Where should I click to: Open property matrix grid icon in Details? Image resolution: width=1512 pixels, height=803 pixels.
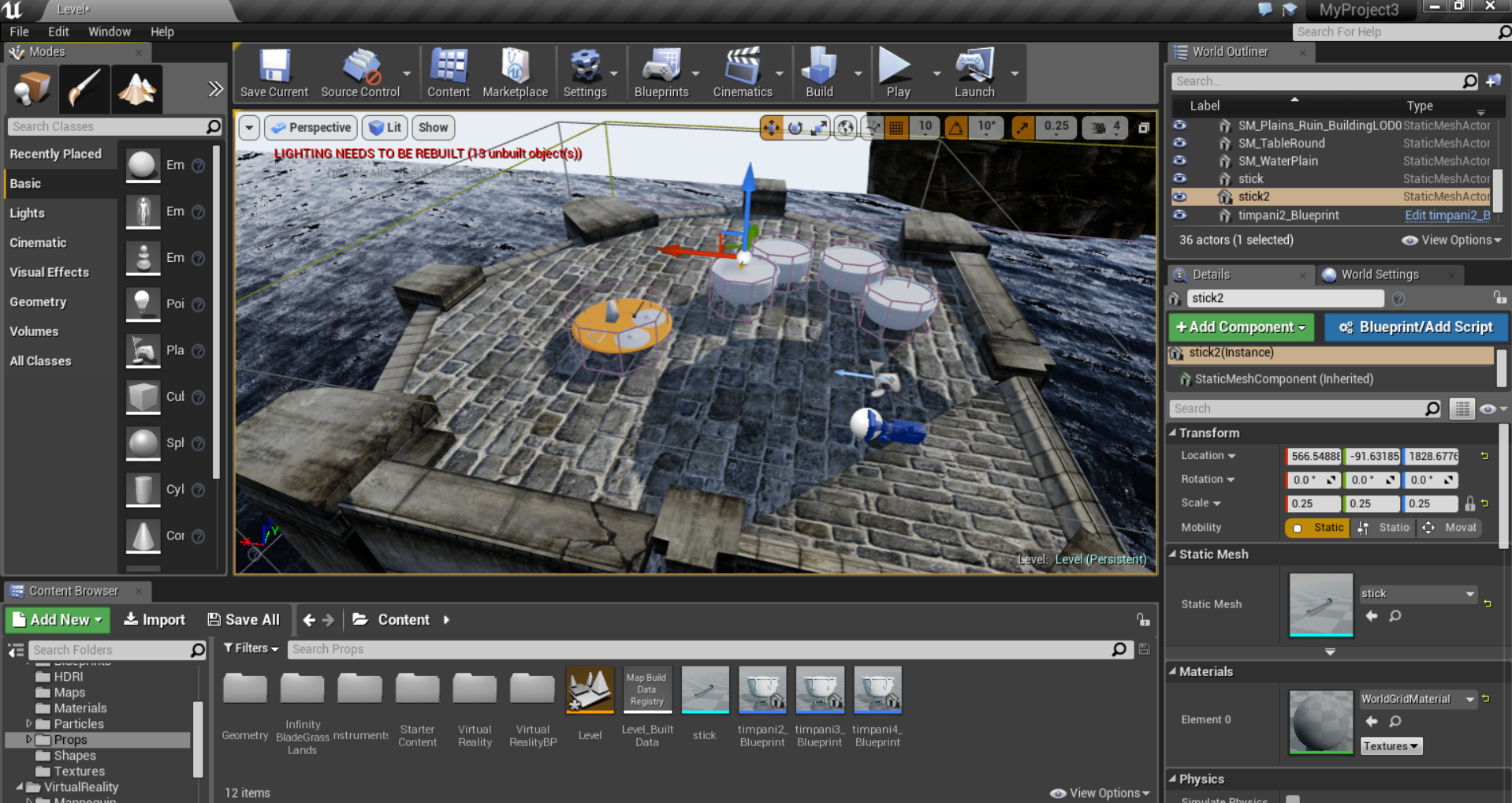tap(1462, 409)
